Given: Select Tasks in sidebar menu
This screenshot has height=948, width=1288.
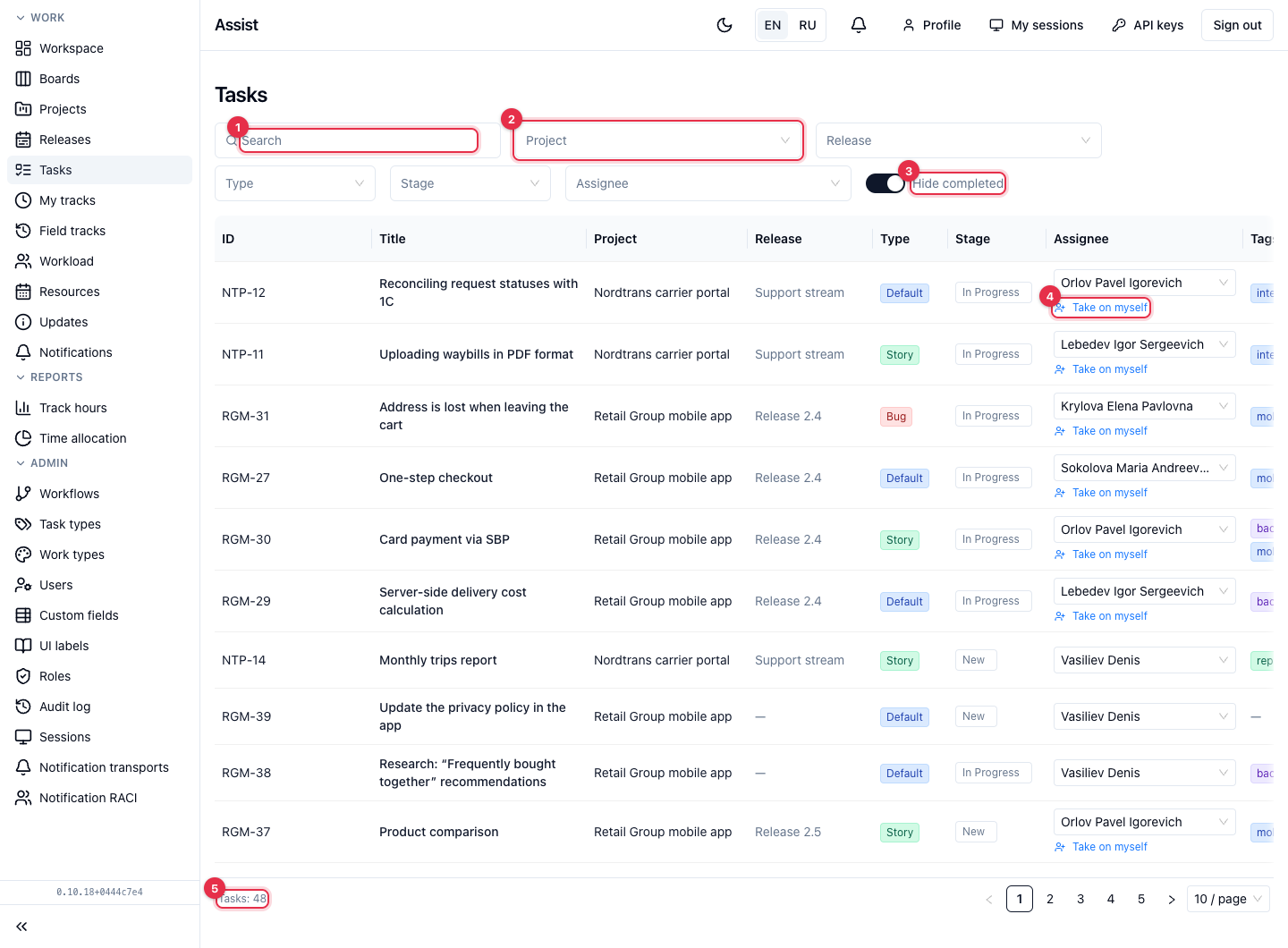Looking at the screenshot, I should click(x=99, y=170).
